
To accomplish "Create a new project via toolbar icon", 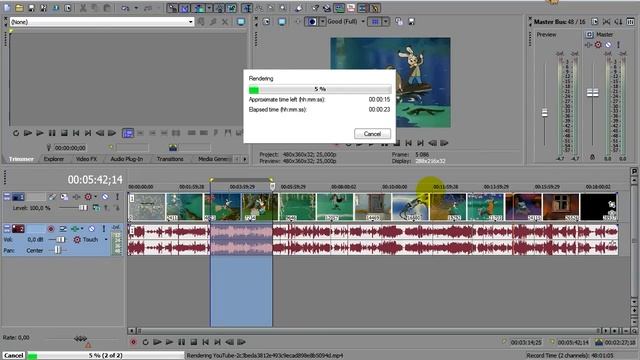I will click(7, 8).
